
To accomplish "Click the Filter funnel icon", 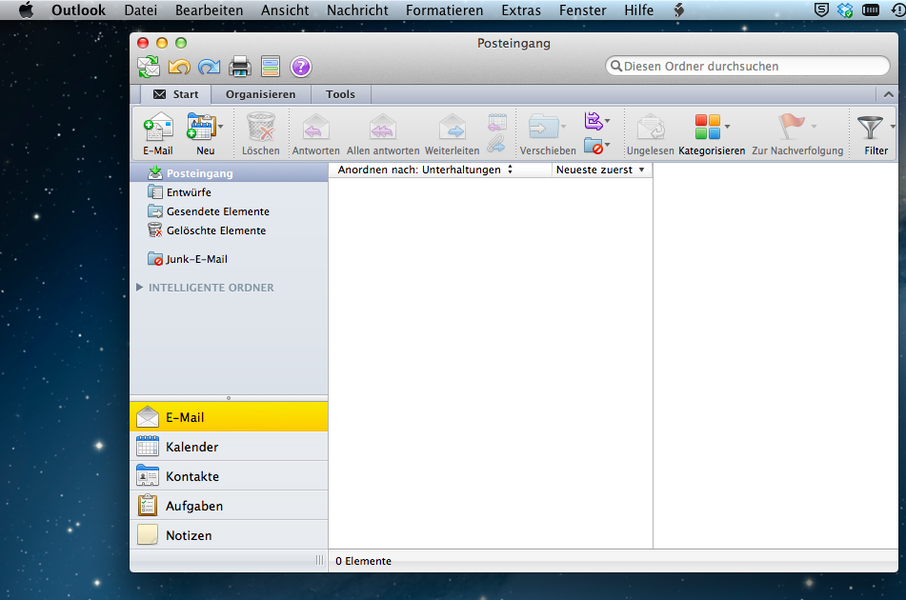I will click(870, 127).
